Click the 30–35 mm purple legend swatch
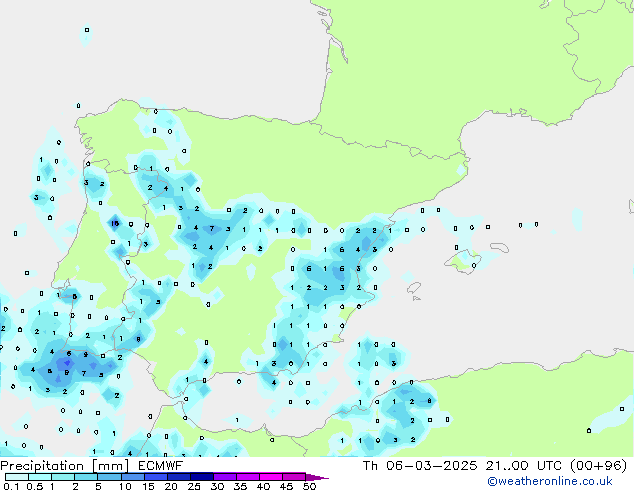This screenshot has height=490, width=634. coord(224,477)
